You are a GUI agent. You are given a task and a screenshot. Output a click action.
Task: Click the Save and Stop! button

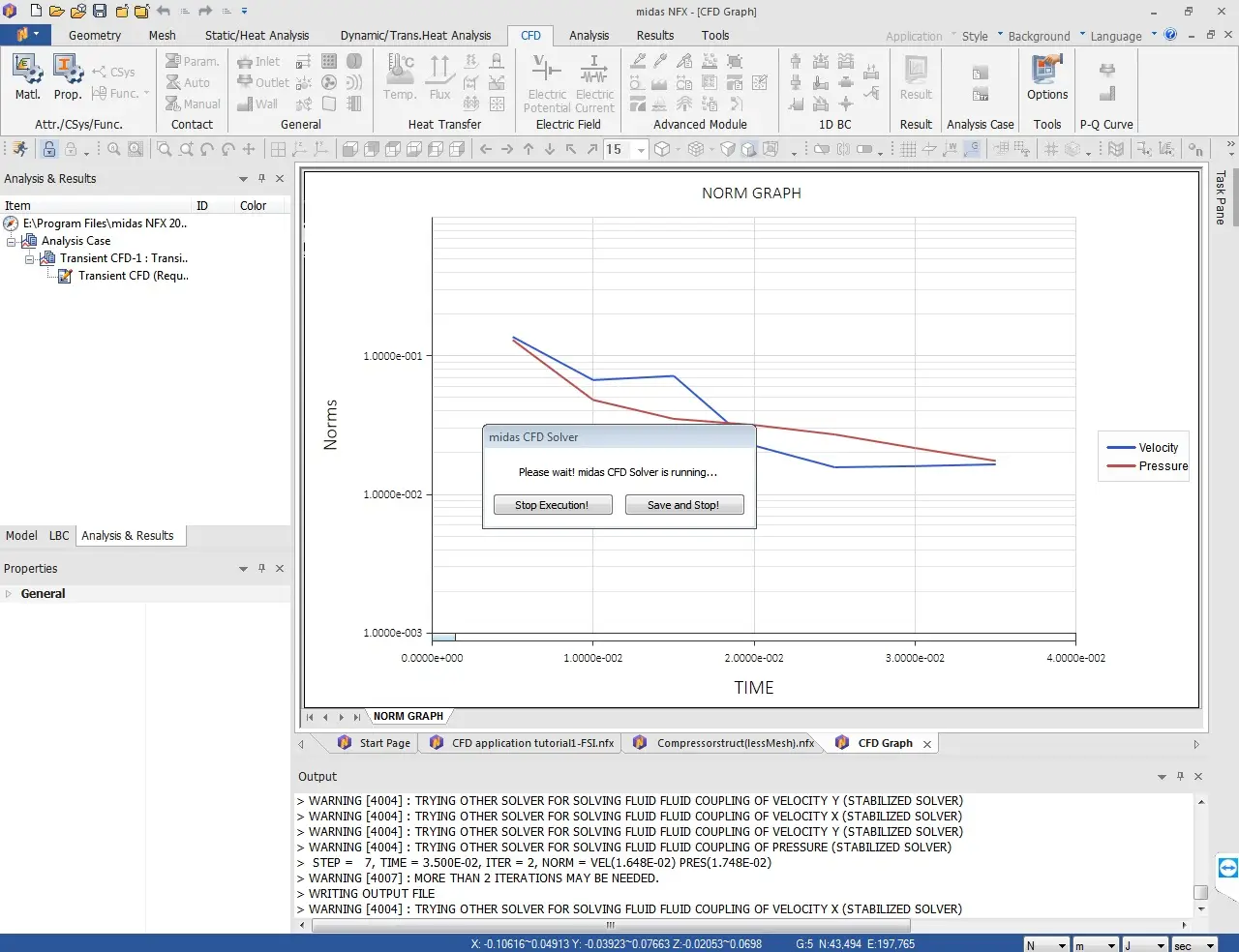coord(684,504)
